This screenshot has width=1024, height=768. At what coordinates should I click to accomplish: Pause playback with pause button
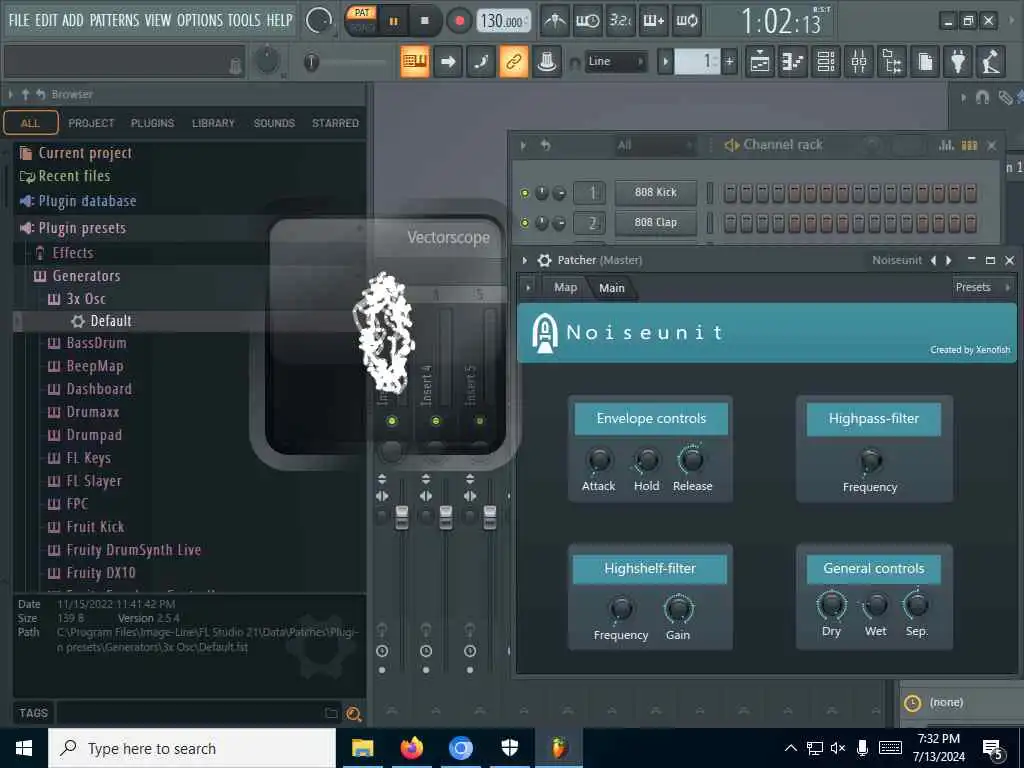tap(394, 21)
